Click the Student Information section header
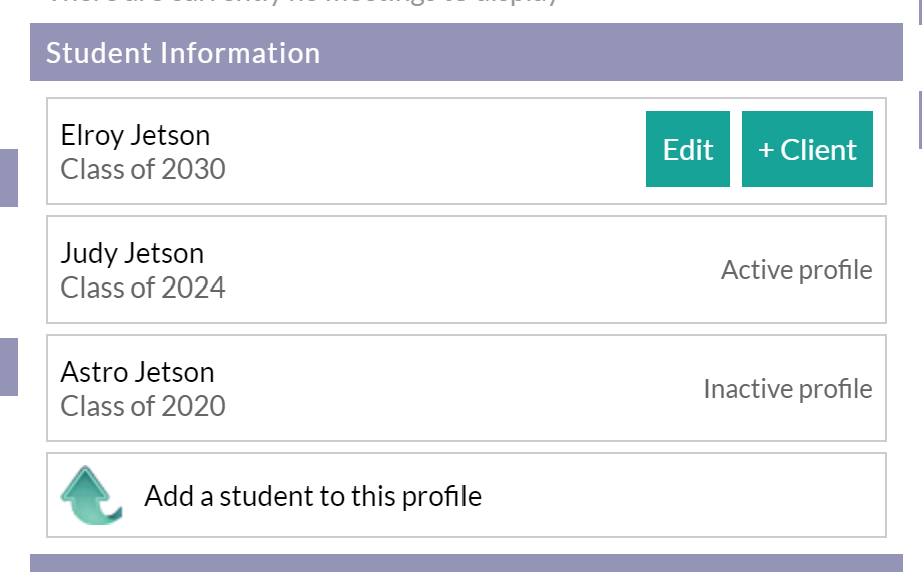Screen dimensions: 922x572 466,52
